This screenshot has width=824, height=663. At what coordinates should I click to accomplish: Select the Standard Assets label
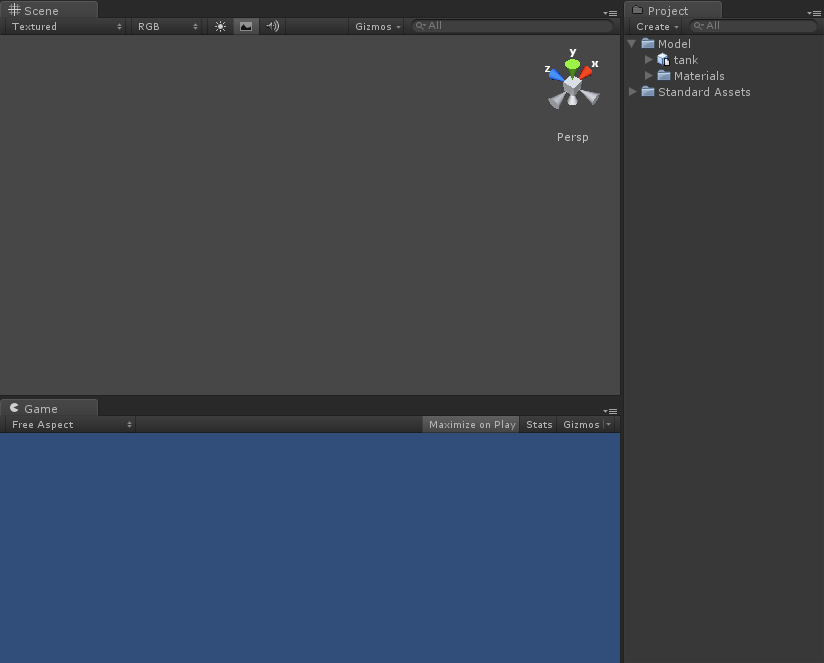704,92
